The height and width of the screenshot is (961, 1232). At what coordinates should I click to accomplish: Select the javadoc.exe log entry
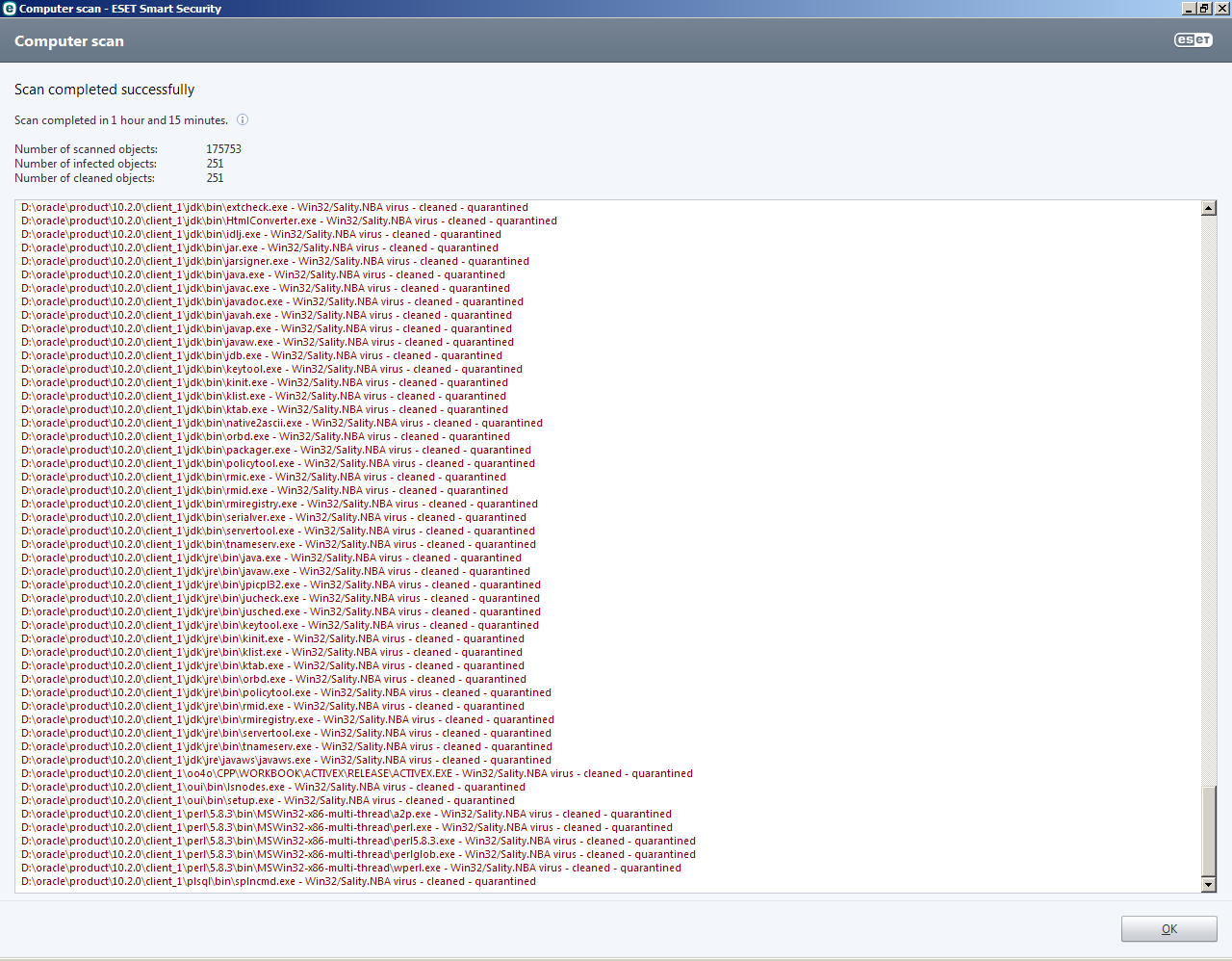(272, 301)
